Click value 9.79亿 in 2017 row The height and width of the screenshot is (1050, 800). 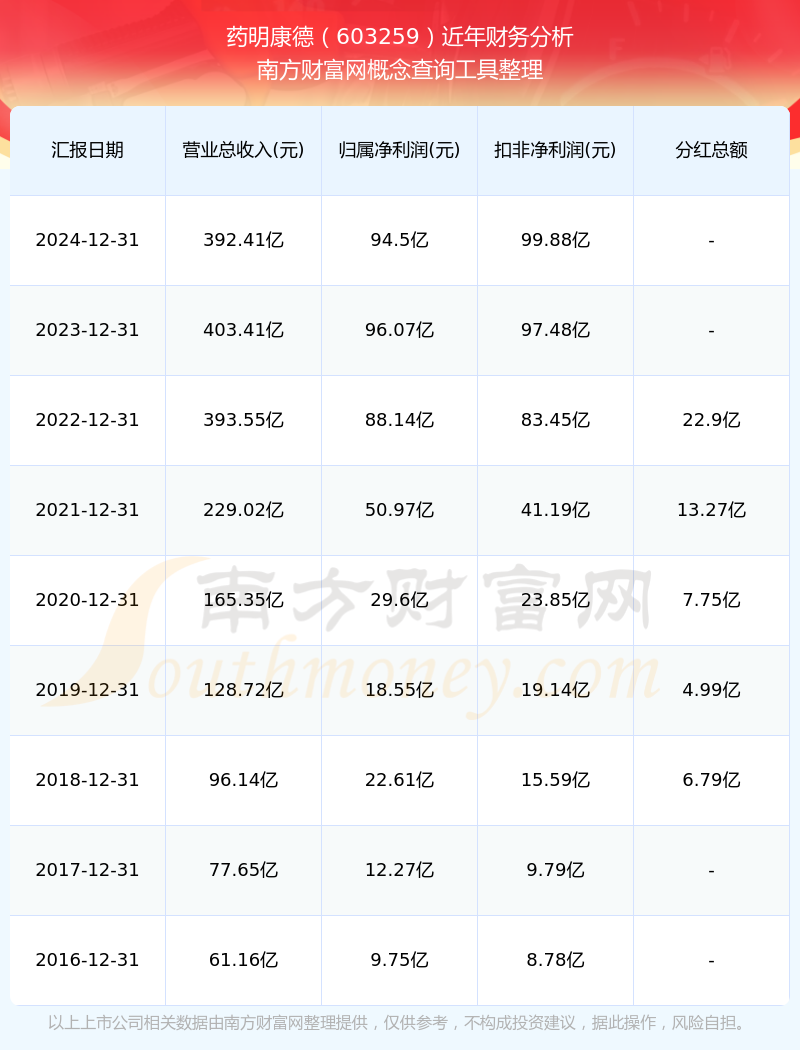(x=556, y=871)
